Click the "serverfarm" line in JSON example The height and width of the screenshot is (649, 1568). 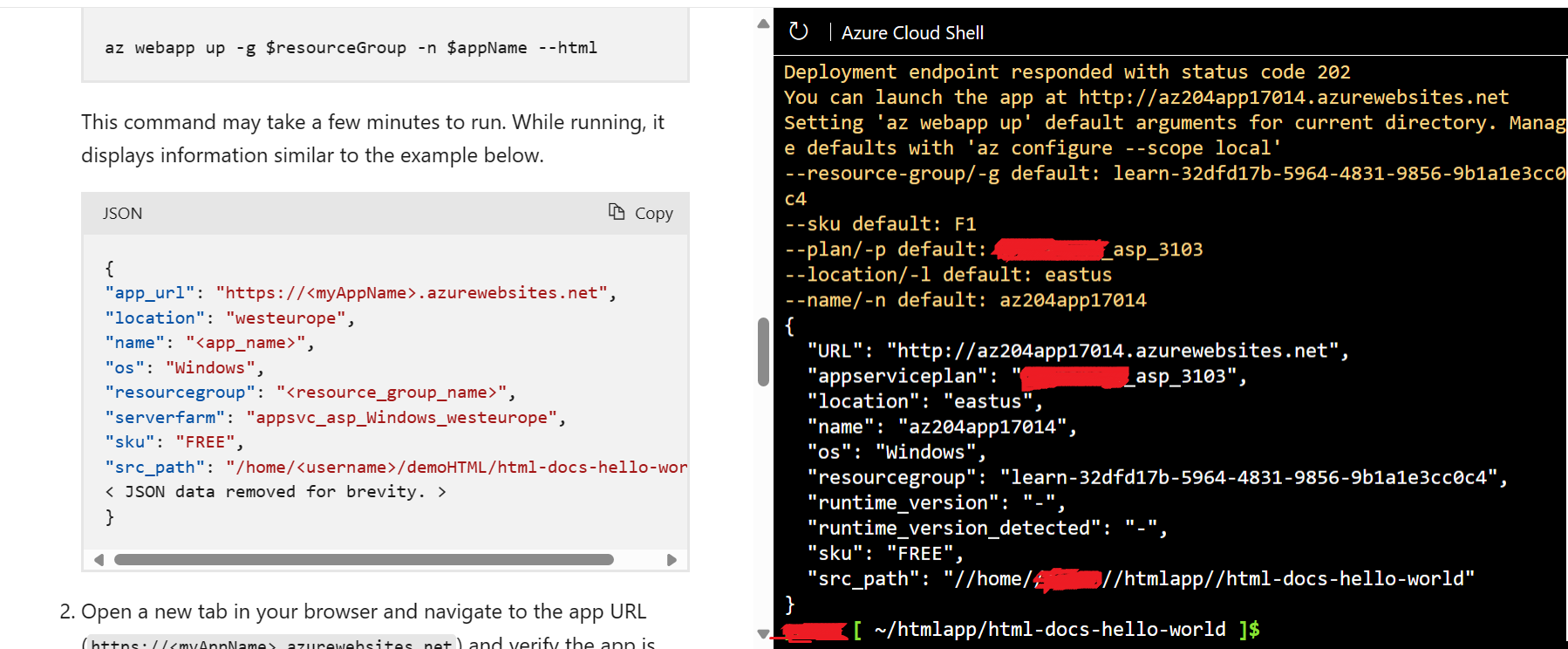click(336, 418)
